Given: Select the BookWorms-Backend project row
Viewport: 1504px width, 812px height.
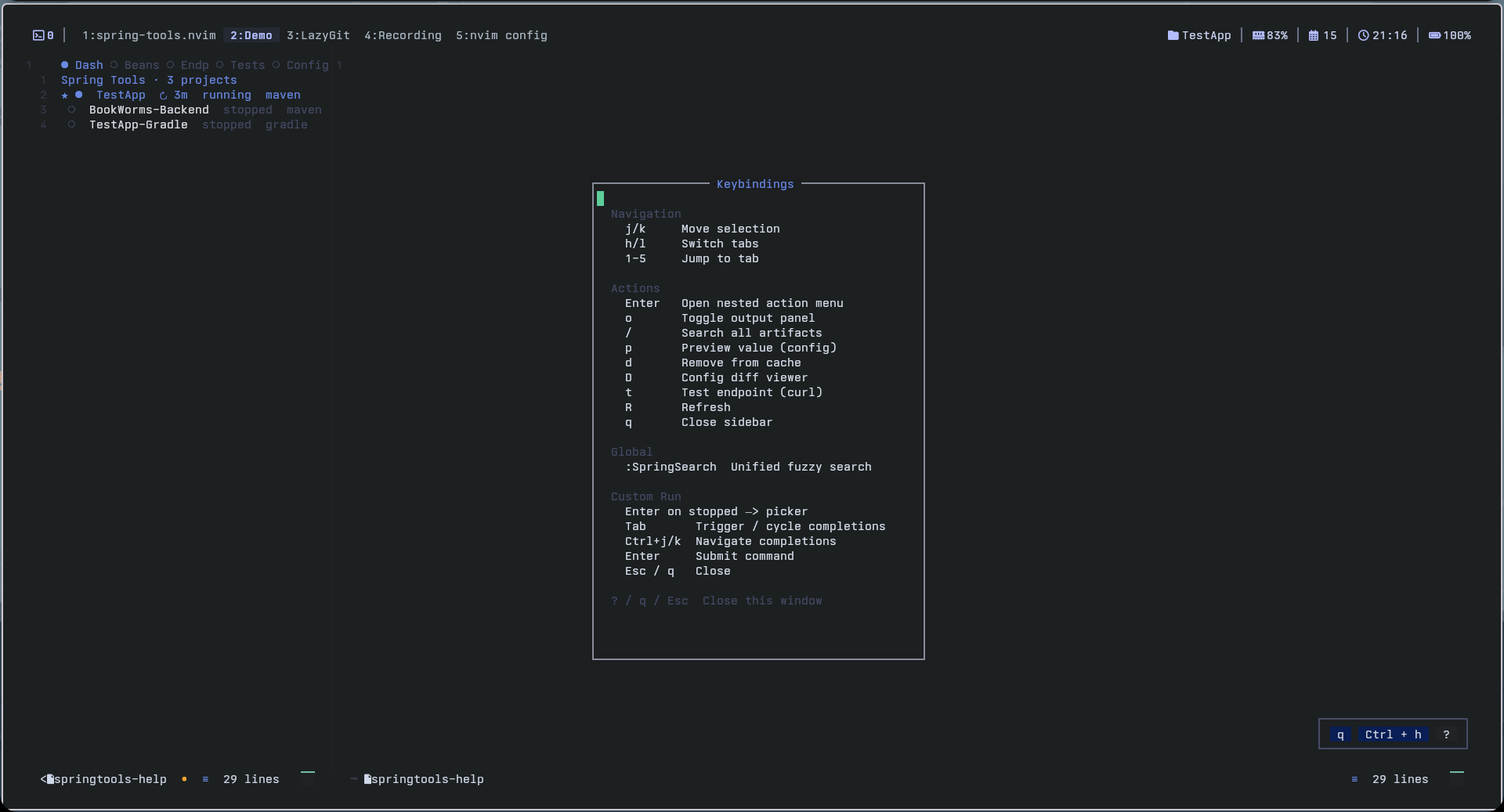Looking at the screenshot, I should coord(194,110).
